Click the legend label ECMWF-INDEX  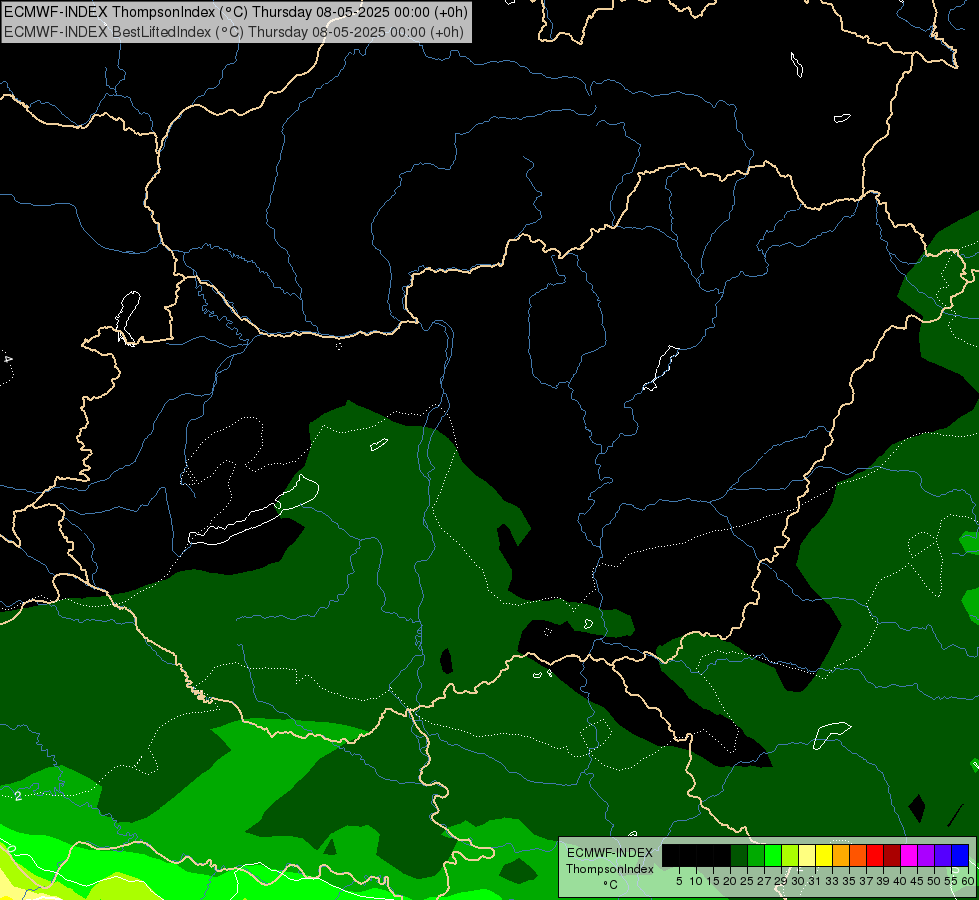coord(610,853)
